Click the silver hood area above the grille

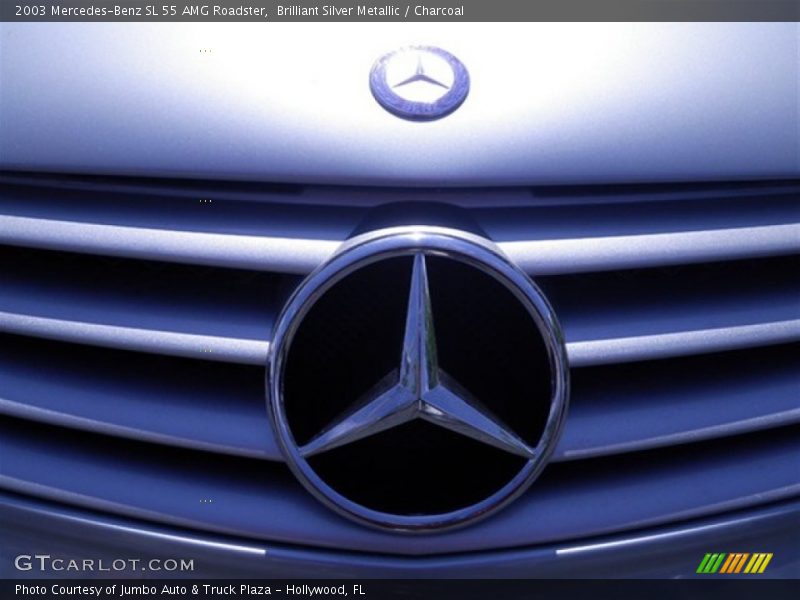(200, 120)
